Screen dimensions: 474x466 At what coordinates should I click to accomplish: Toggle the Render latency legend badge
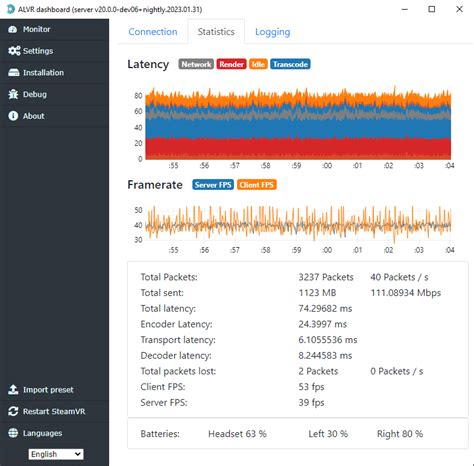tap(231, 64)
